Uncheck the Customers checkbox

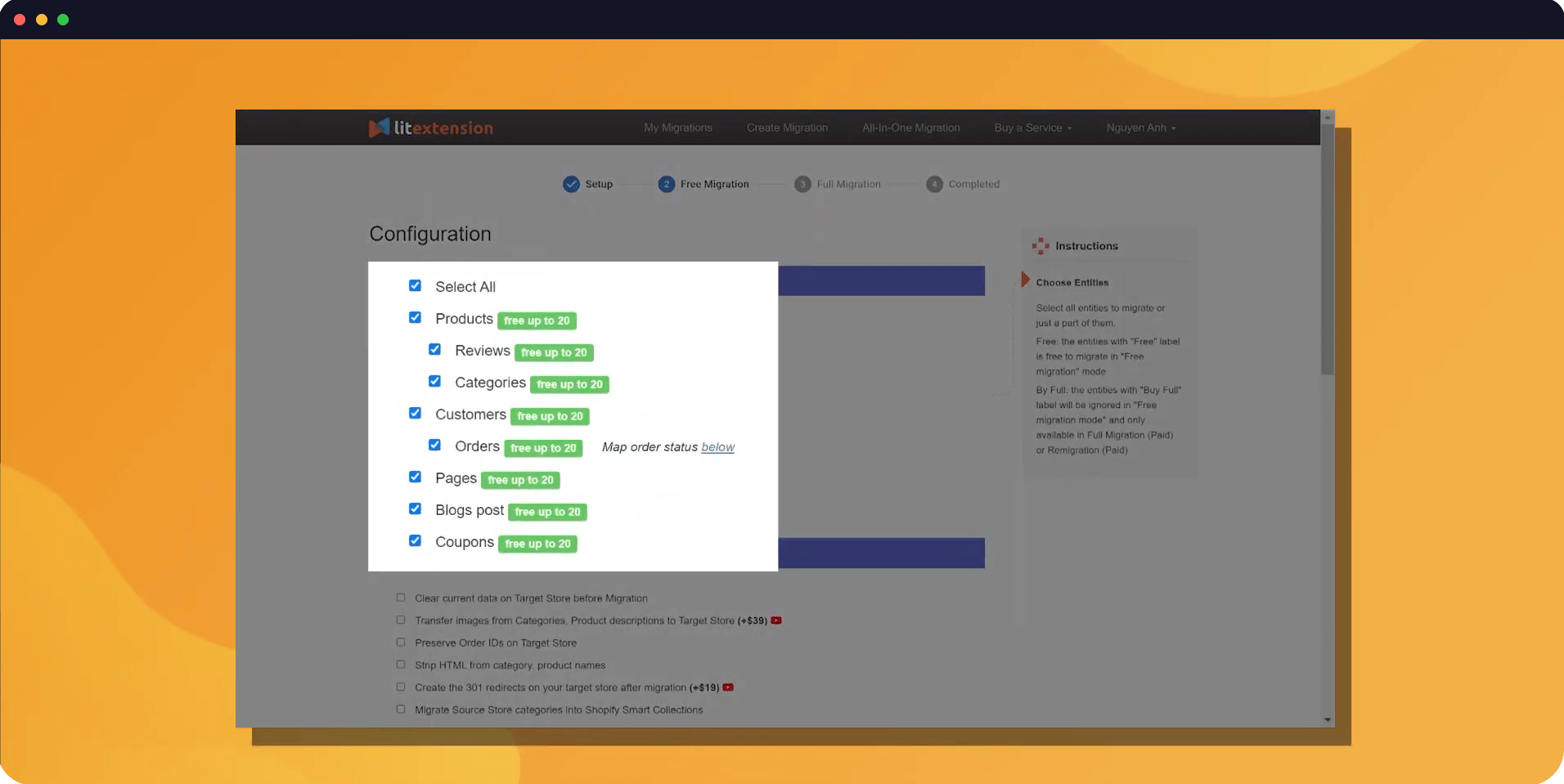point(415,413)
